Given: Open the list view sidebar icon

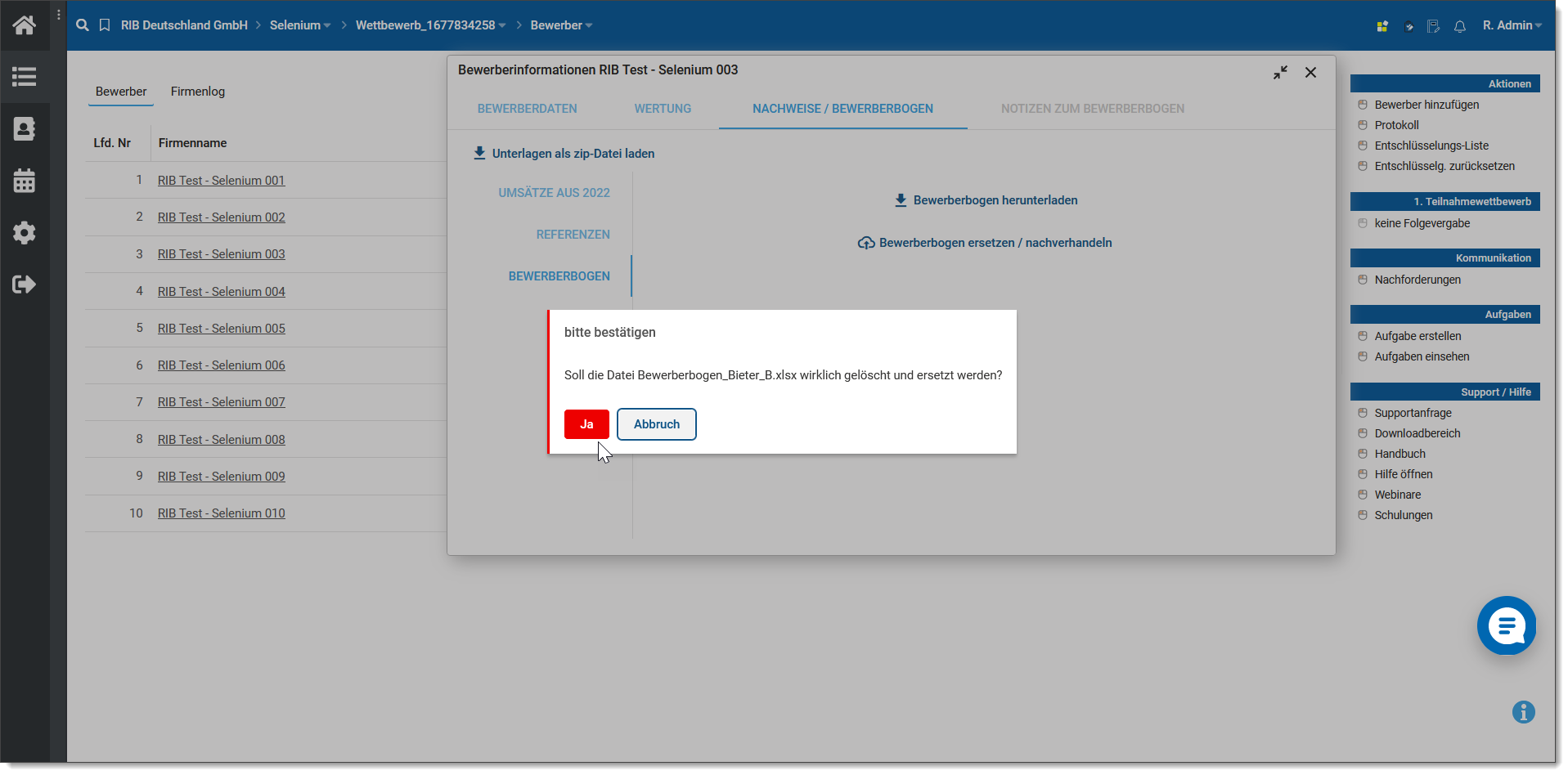Looking at the screenshot, I should coord(24,77).
